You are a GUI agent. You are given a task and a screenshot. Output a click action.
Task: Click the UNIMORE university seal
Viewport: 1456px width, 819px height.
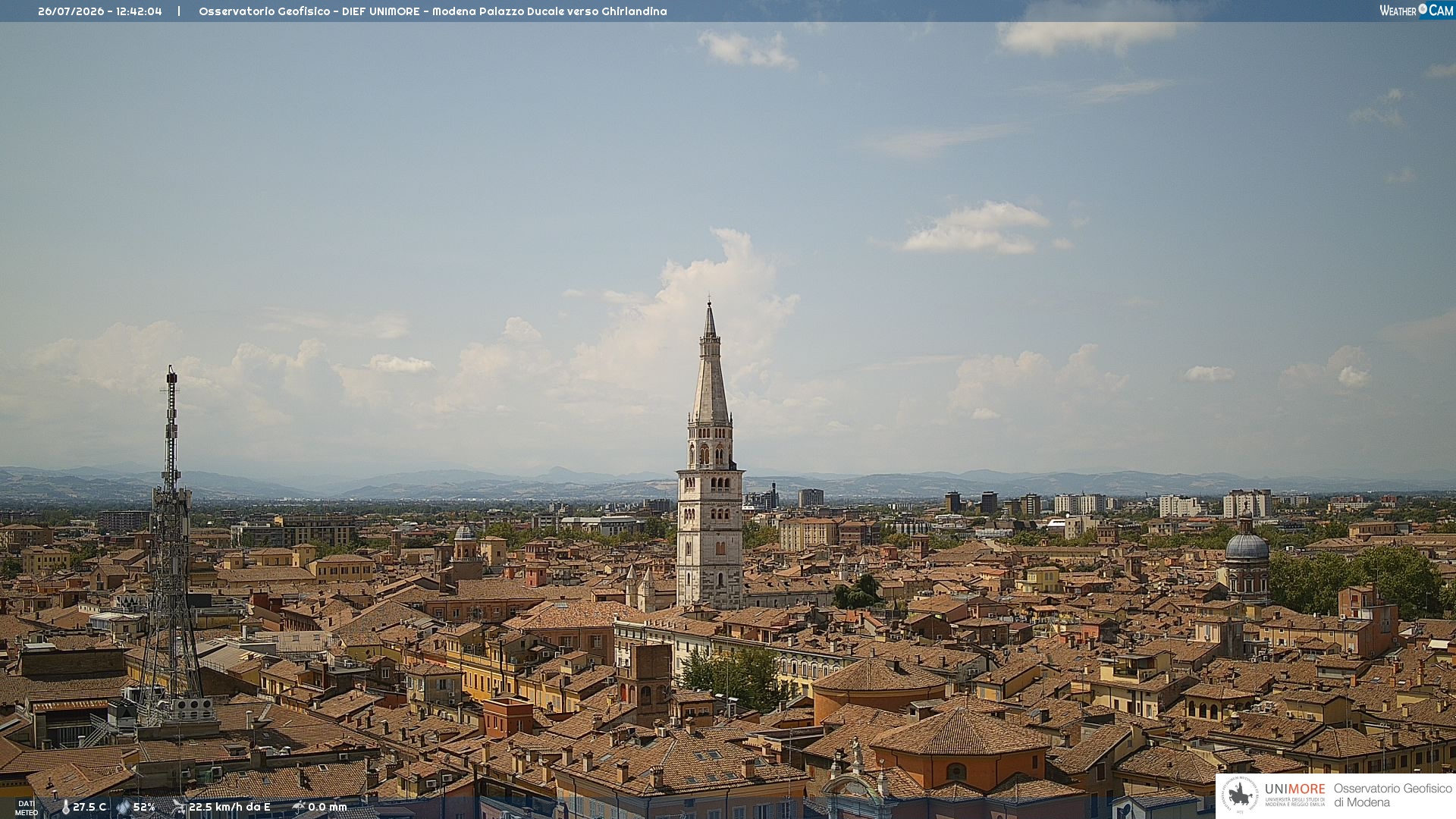coord(1240,795)
